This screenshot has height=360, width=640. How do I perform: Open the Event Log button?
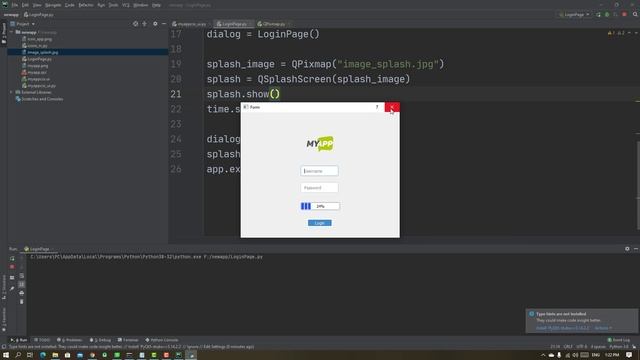pyautogui.click(x=619, y=340)
